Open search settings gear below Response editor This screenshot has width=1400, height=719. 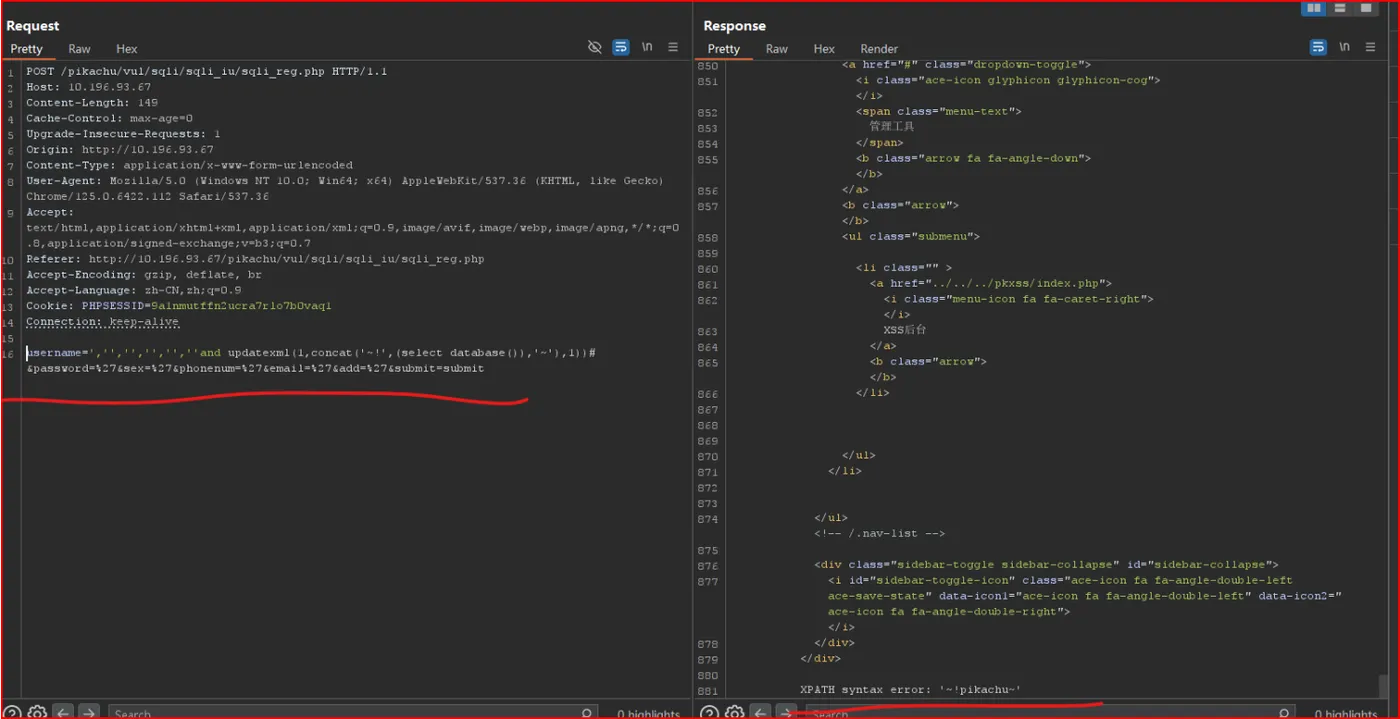tap(734, 713)
